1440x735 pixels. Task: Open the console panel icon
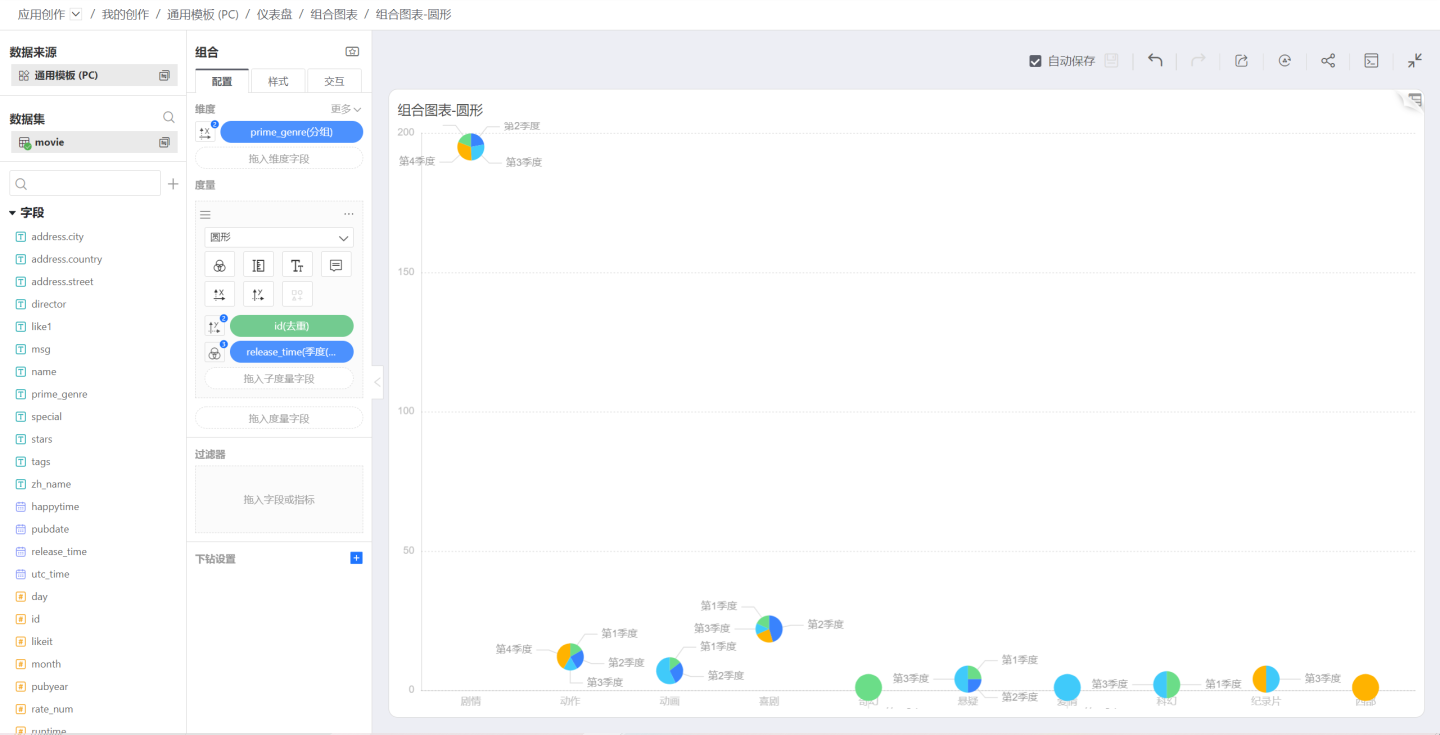point(1372,61)
